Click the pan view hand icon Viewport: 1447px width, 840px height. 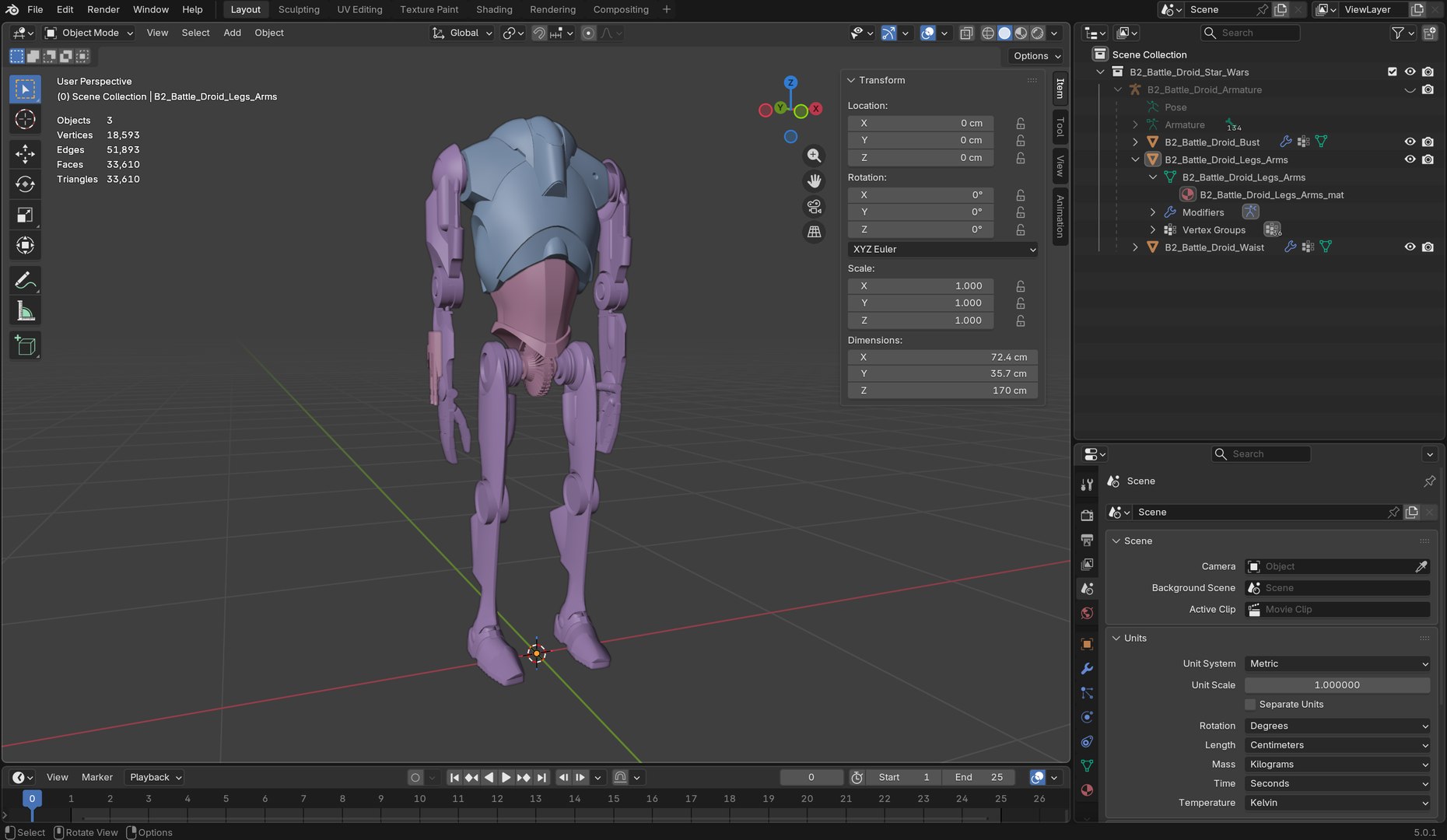coord(814,181)
